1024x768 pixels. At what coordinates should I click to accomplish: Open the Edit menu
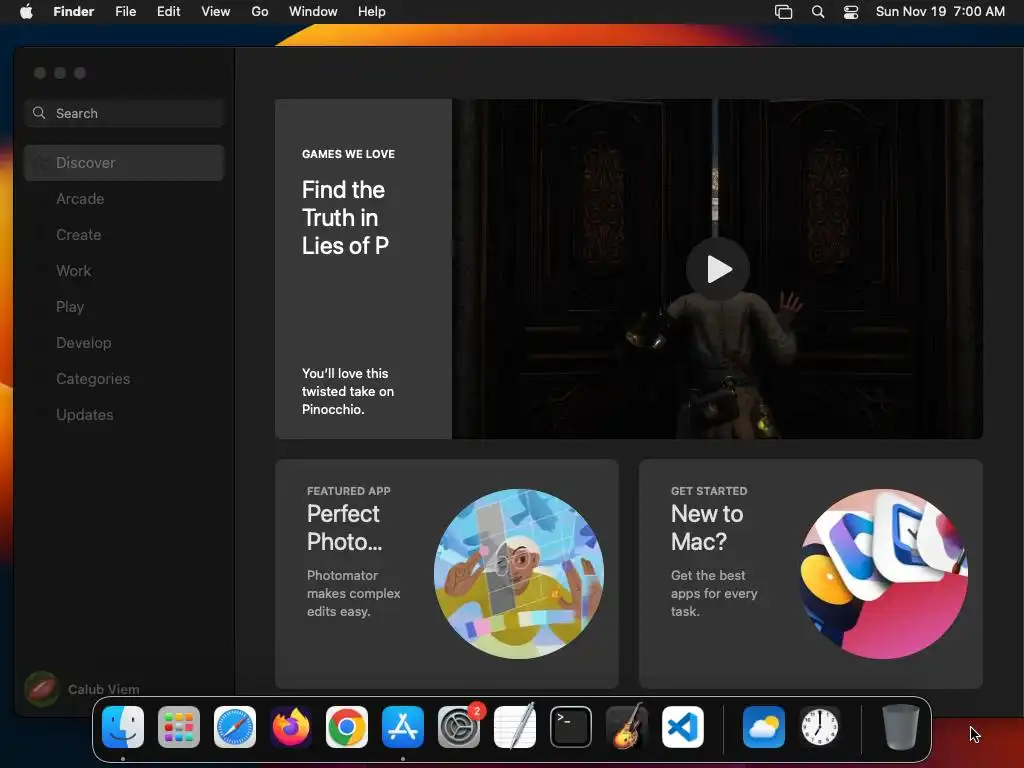[168, 12]
